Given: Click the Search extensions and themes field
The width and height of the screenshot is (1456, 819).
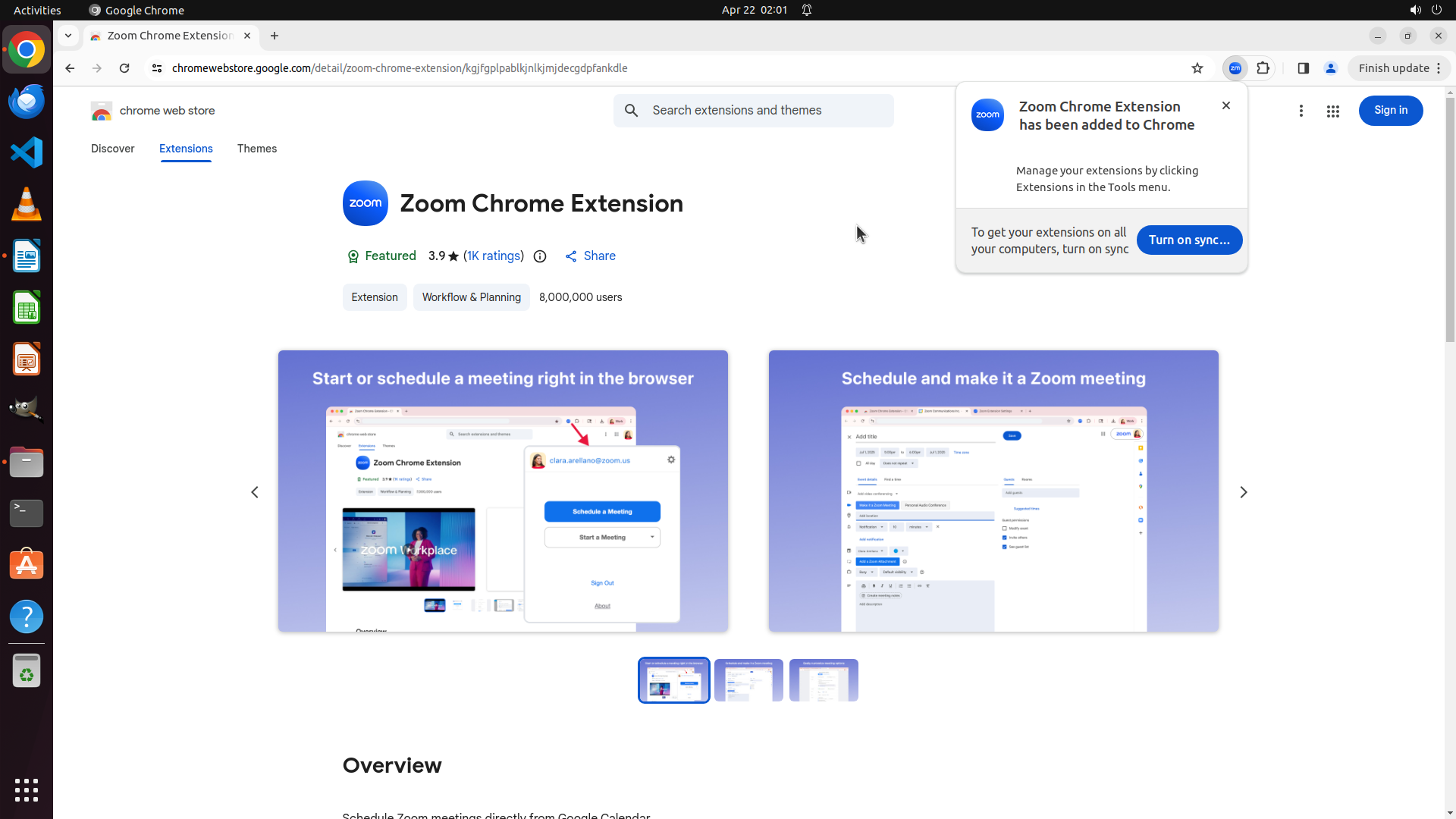Looking at the screenshot, I should pos(766,111).
